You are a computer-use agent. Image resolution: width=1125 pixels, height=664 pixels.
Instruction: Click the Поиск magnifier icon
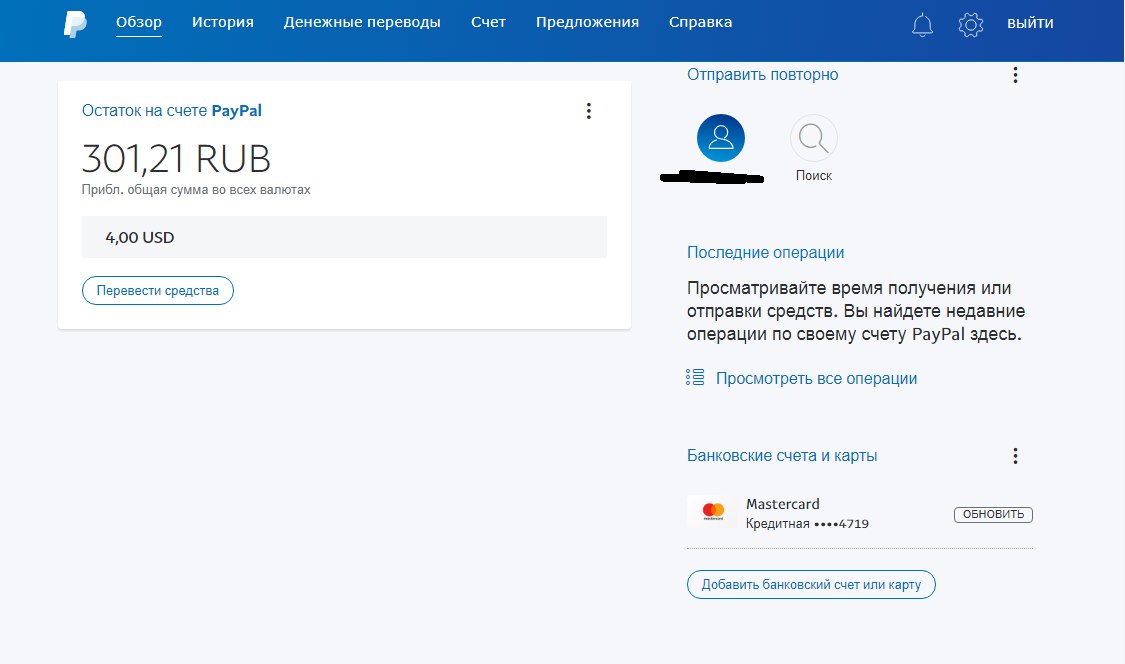814,138
